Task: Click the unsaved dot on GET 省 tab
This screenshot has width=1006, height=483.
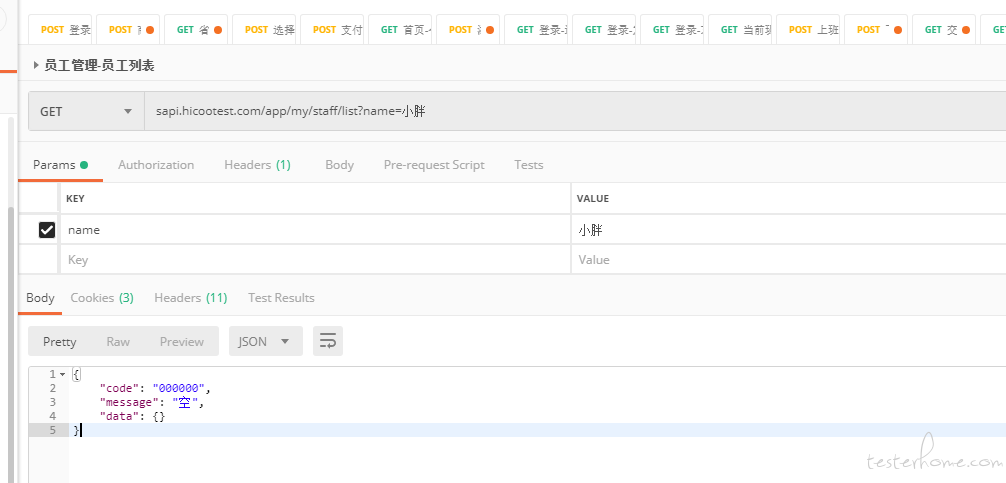Action: 217,30
